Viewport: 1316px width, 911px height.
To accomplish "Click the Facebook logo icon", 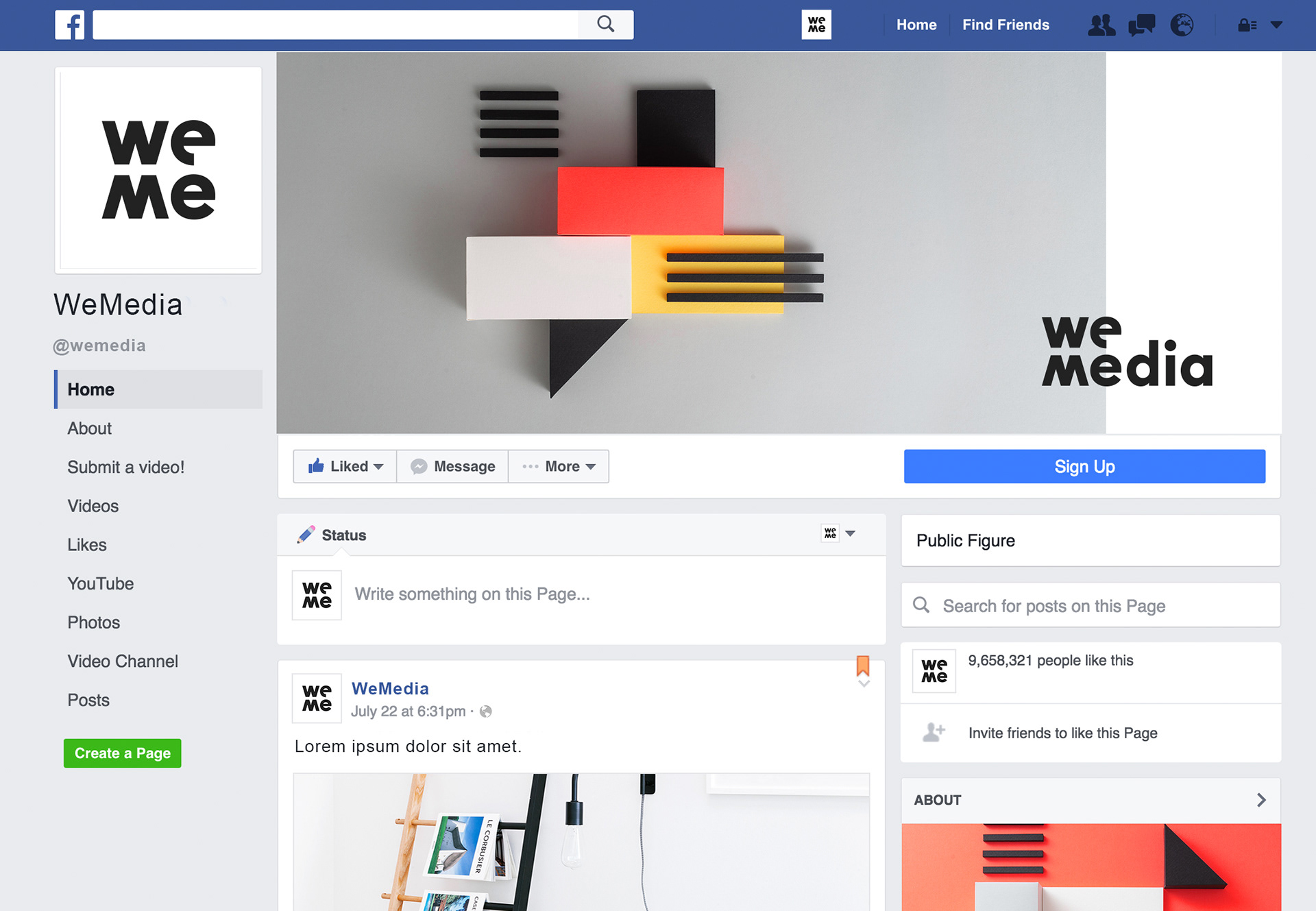I will point(70,25).
